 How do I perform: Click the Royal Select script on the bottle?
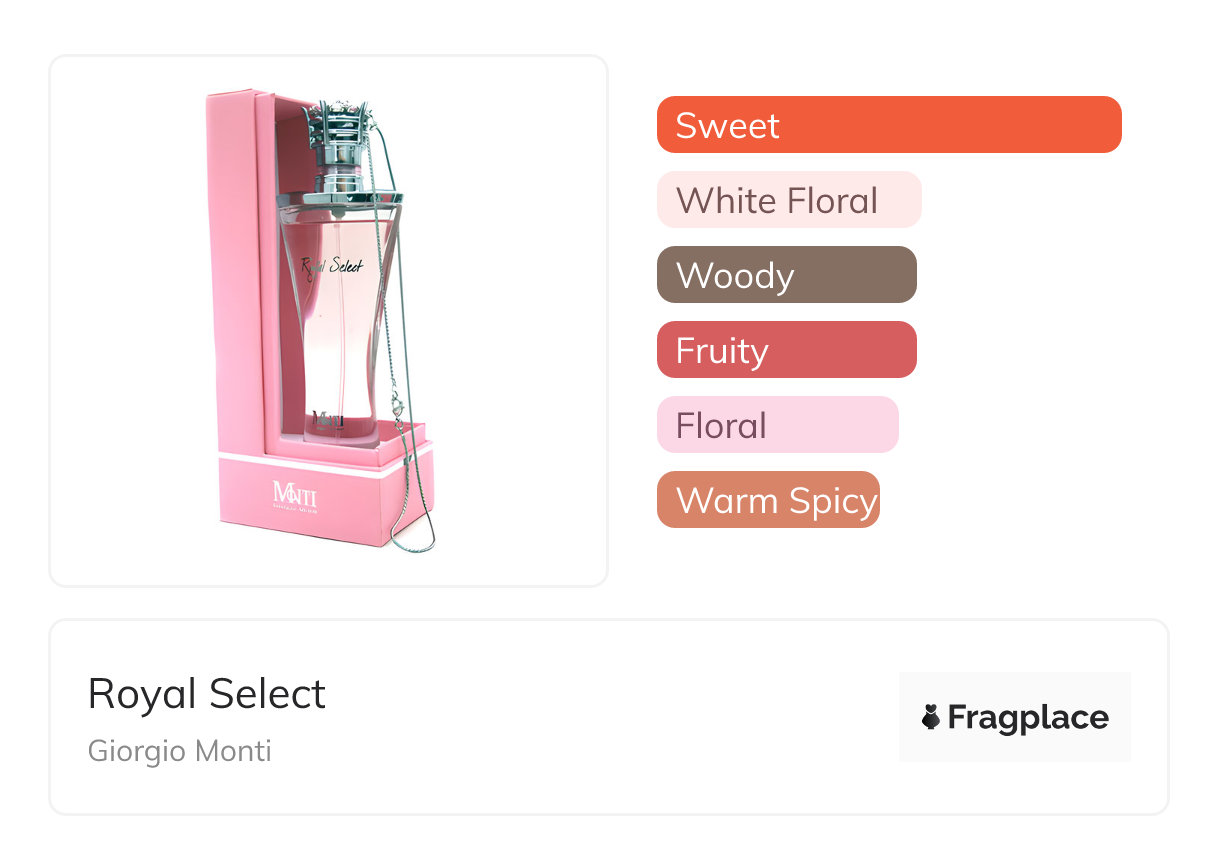[332, 266]
